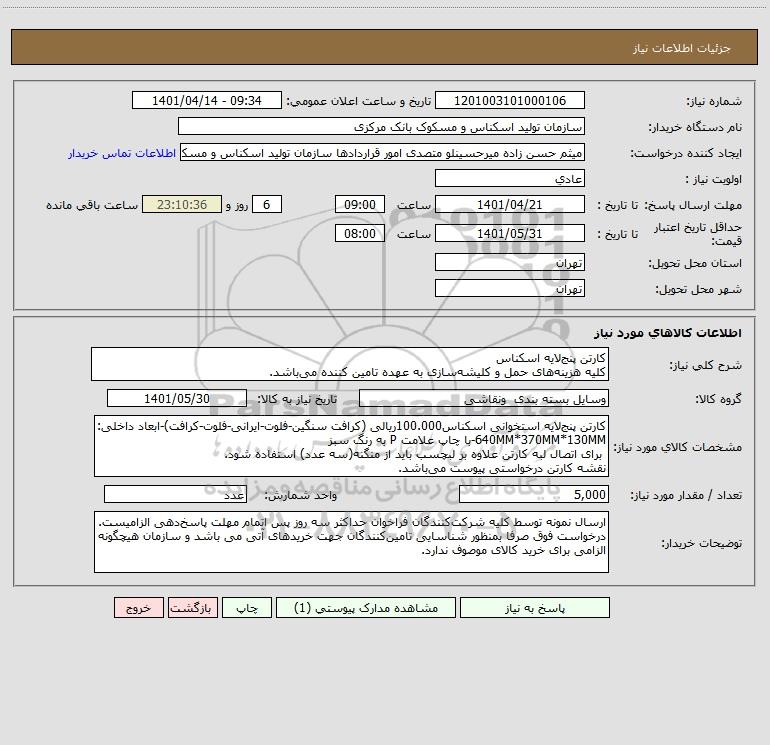
Task: Click need-by date field 1401/05/30
Action: pyautogui.click(x=177, y=399)
